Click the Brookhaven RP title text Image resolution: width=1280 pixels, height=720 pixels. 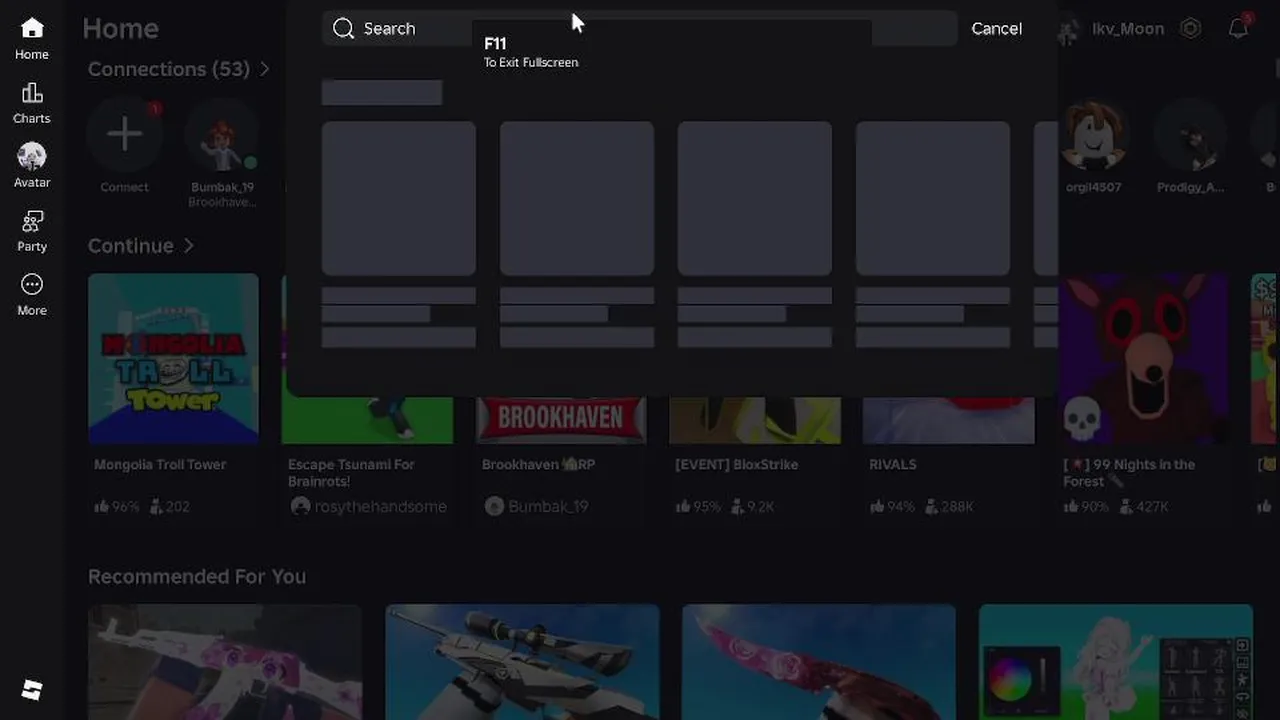point(539,464)
